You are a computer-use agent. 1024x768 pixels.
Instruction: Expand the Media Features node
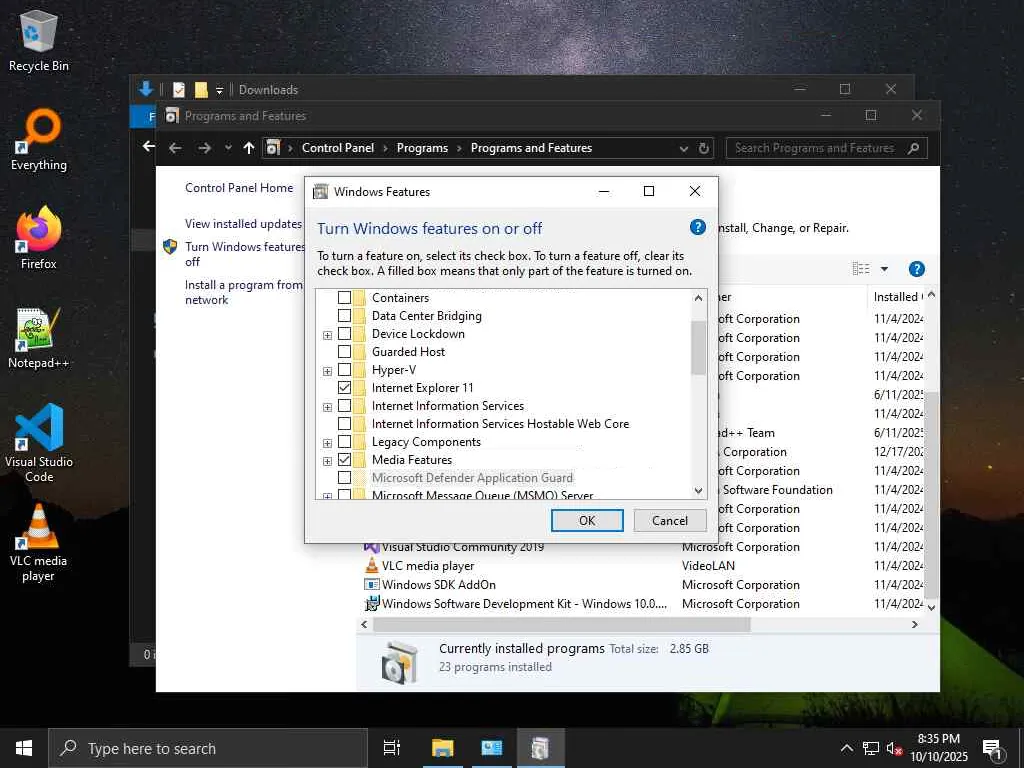tap(327, 461)
